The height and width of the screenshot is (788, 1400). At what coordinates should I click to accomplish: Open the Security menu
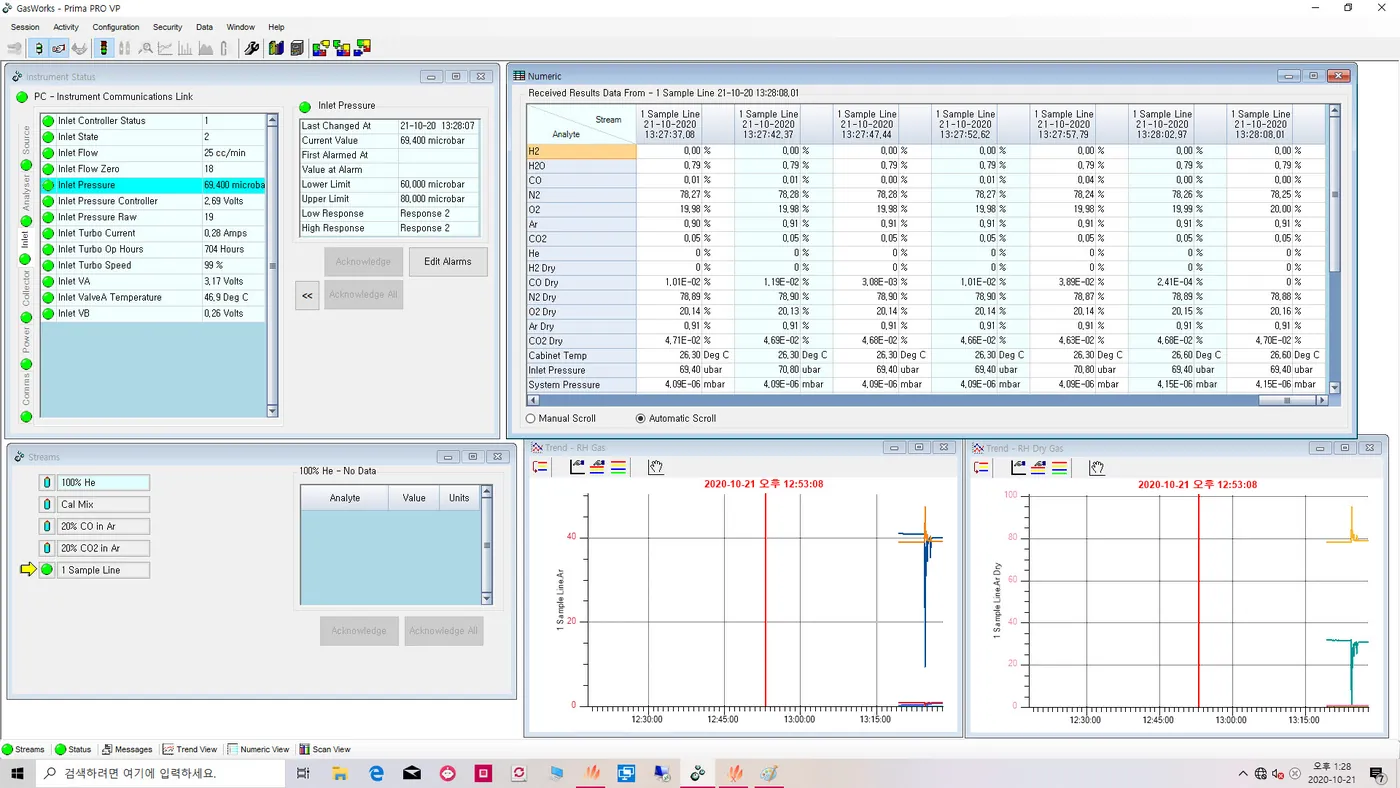[x=167, y=27]
